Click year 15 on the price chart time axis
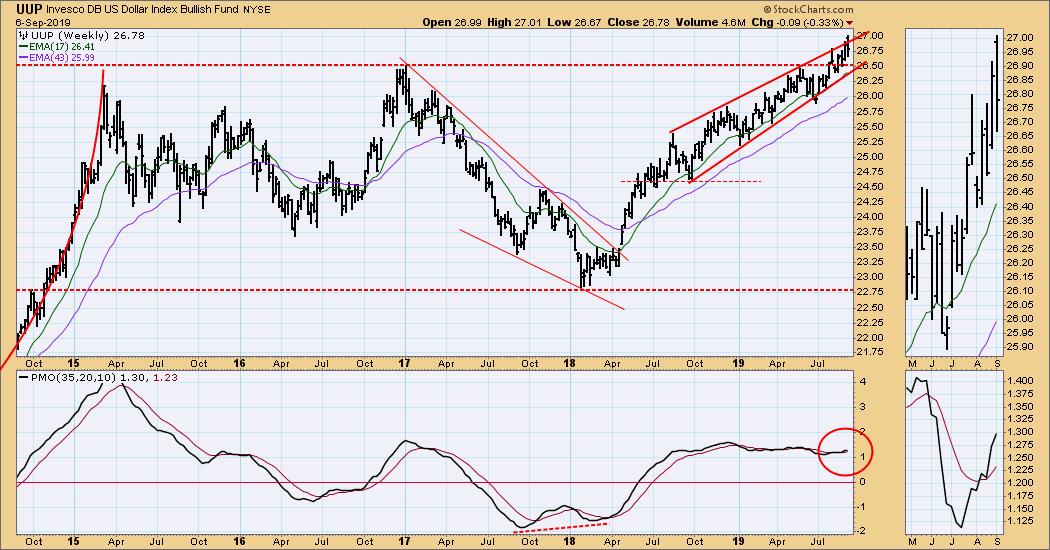This screenshot has height=550, width=1050. (74, 363)
